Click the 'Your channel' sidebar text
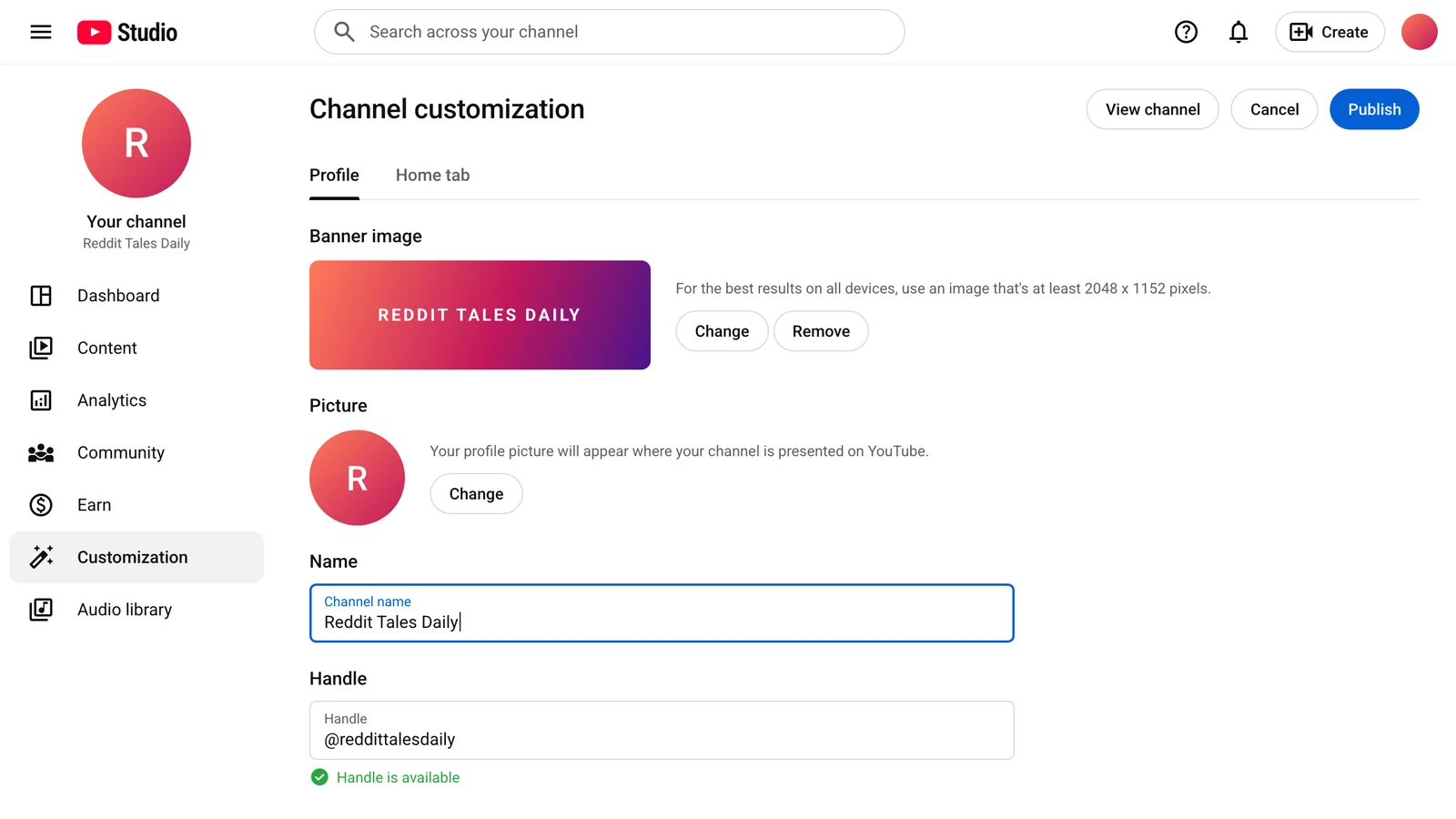Viewport: 1456px width, 819px height. click(x=136, y=221)
